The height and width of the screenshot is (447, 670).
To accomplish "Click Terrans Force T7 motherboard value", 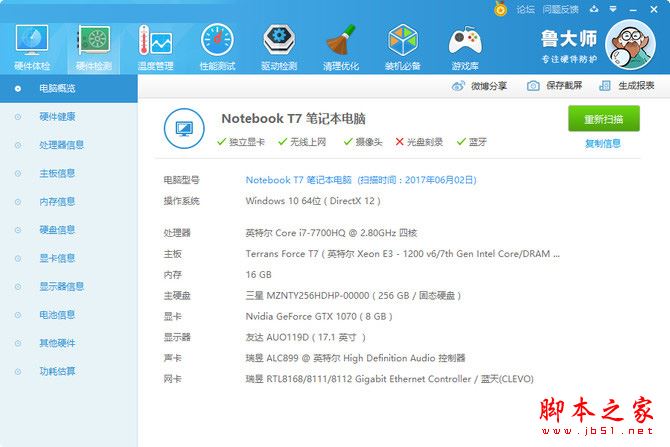I will (x=403, y=254).
